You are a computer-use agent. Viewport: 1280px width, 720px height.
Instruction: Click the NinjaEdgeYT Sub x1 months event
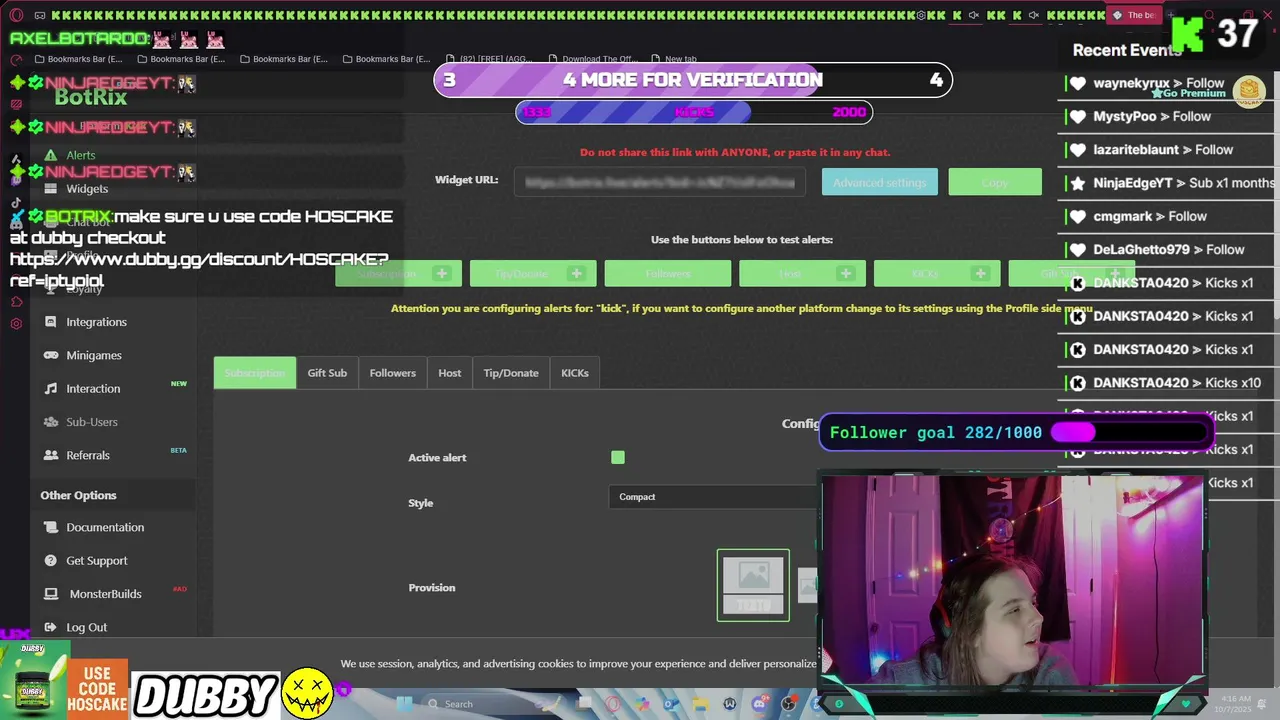tap(1172, 183)
